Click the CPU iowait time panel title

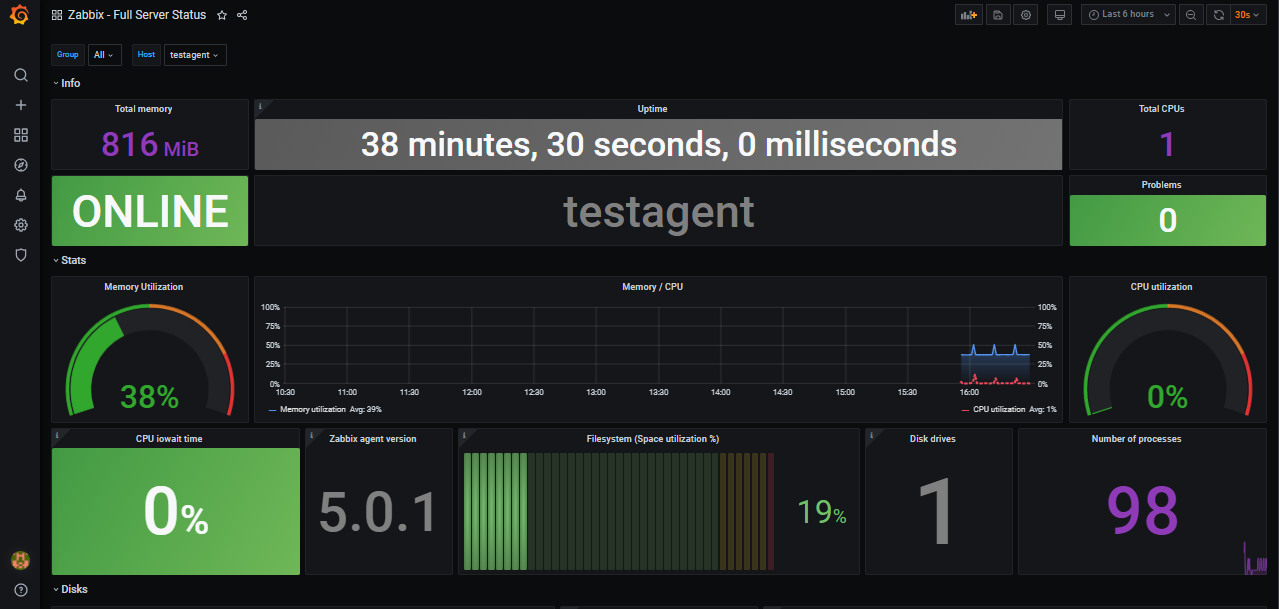[x=169, y=439]
